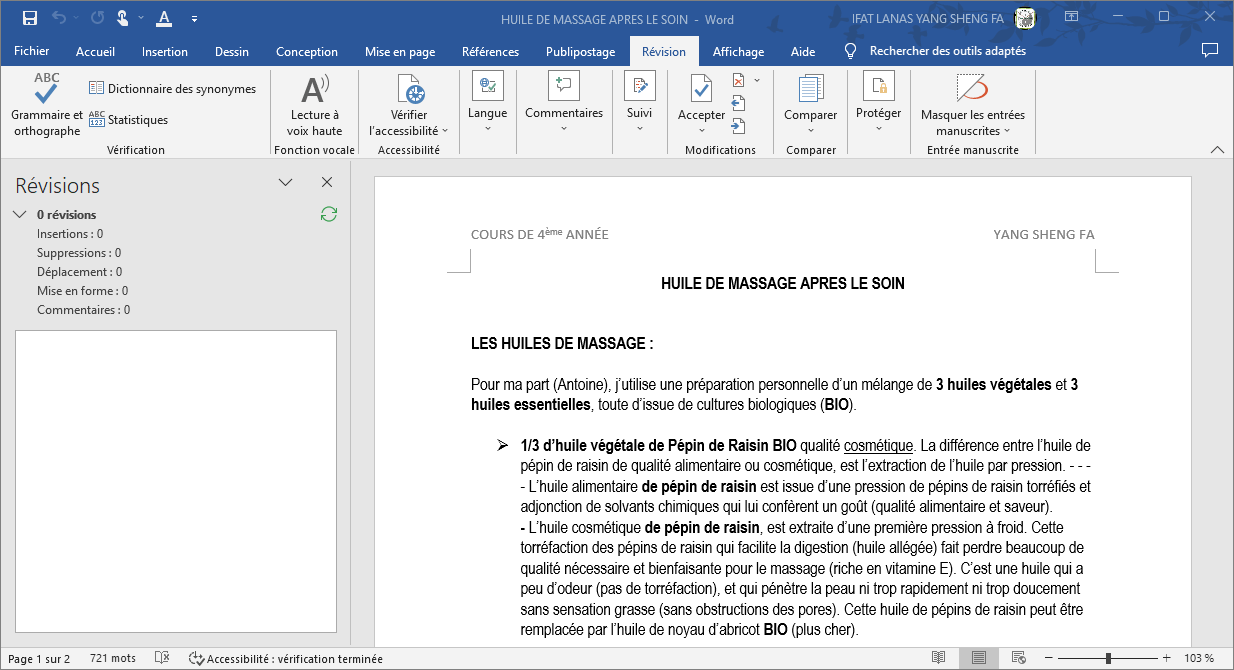This screenshot has width=1234, height=670.
Task: Open the Statistiques word count tool
Action: [x=128, y=120]
